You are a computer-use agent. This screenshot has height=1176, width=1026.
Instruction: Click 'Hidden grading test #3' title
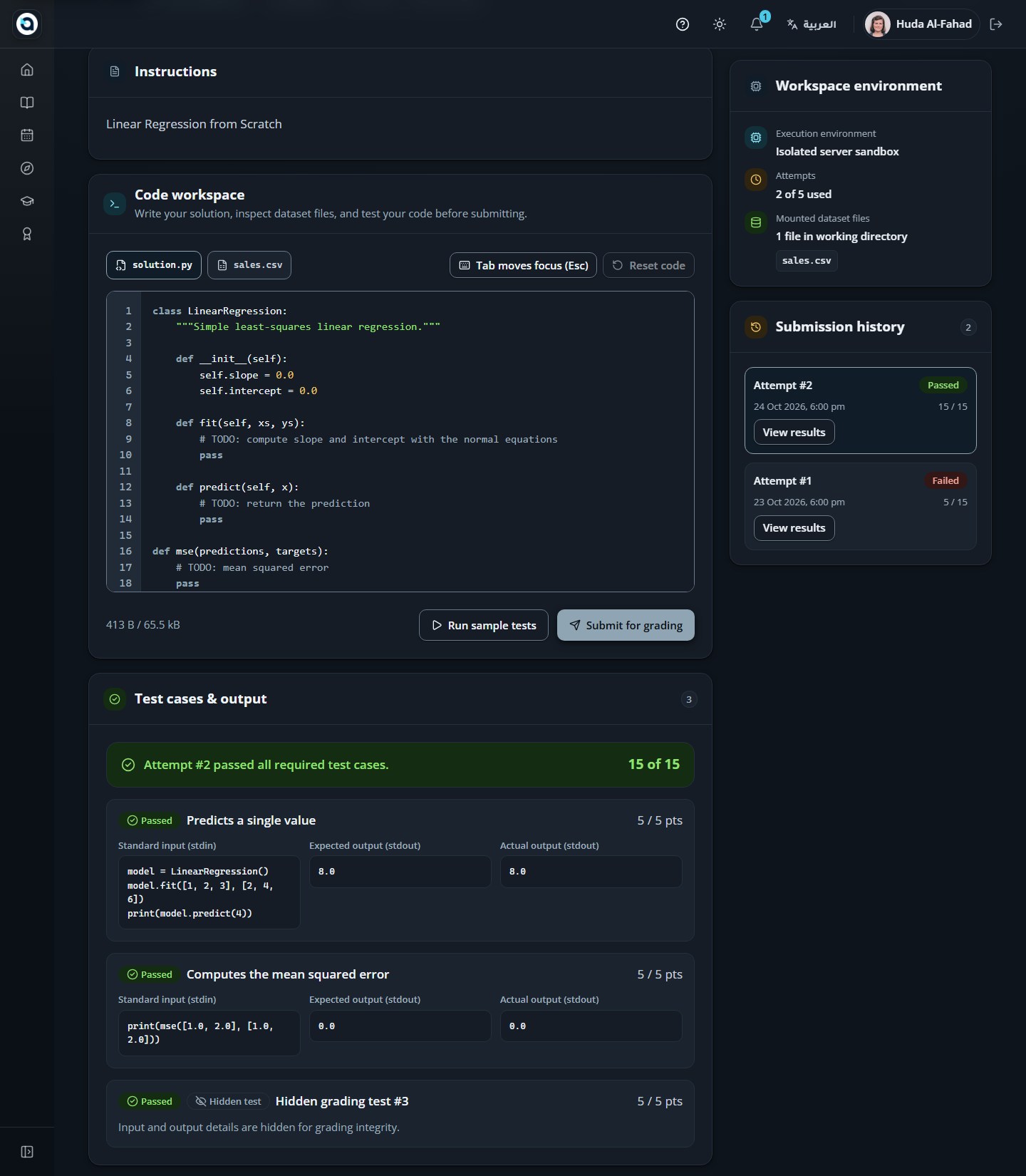342,1101
